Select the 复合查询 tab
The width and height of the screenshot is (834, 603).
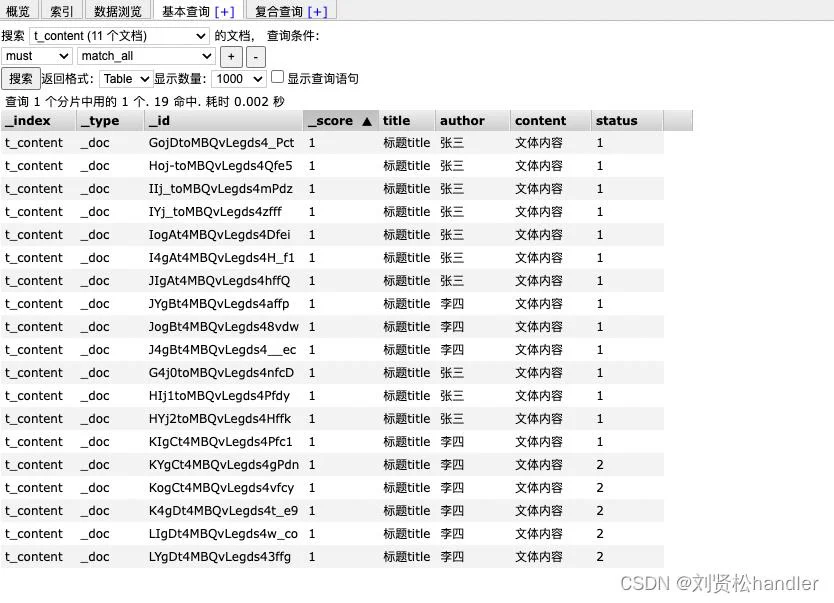279,11
